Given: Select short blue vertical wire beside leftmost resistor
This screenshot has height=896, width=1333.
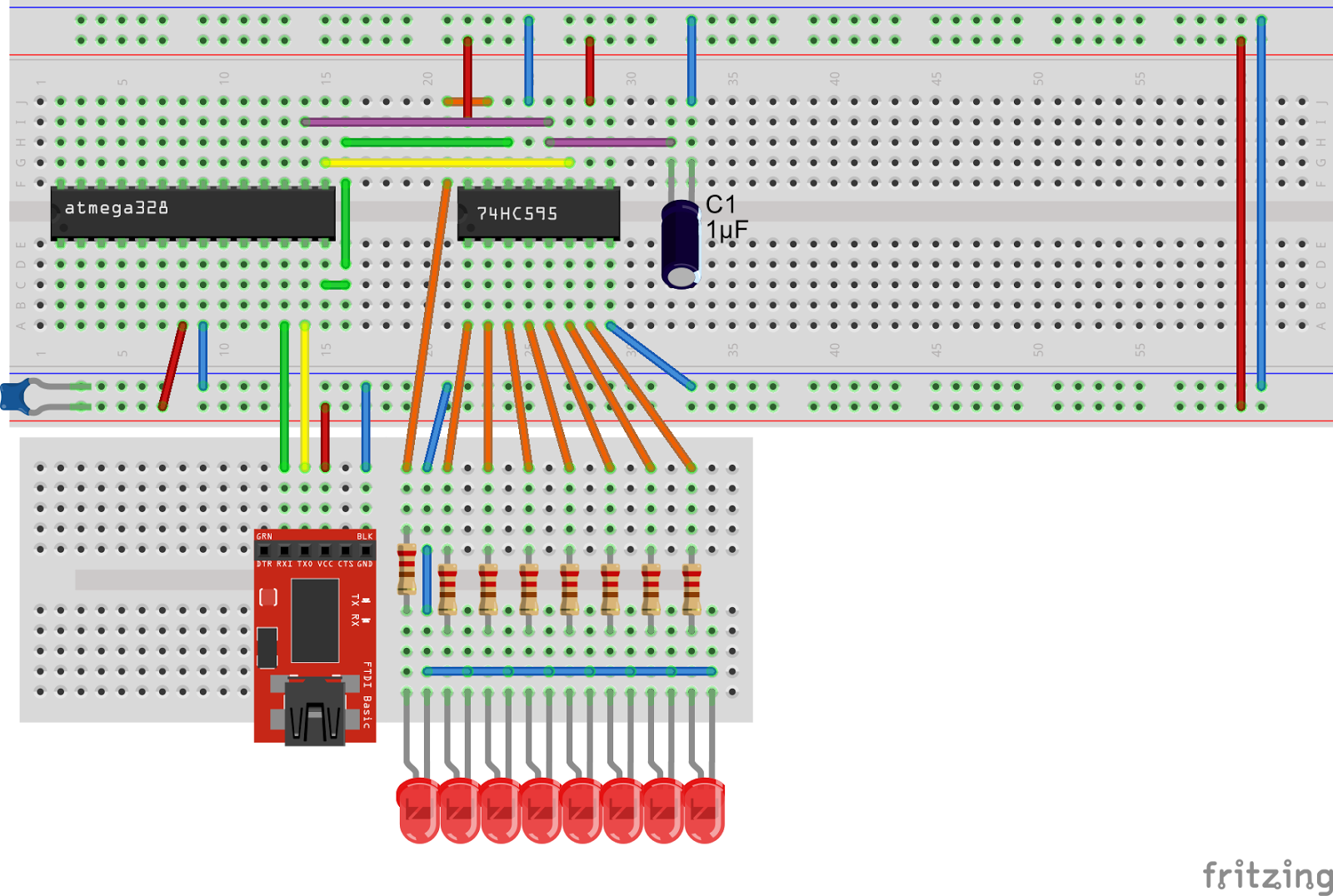Looking at the screenshot, I should point(427,580).
